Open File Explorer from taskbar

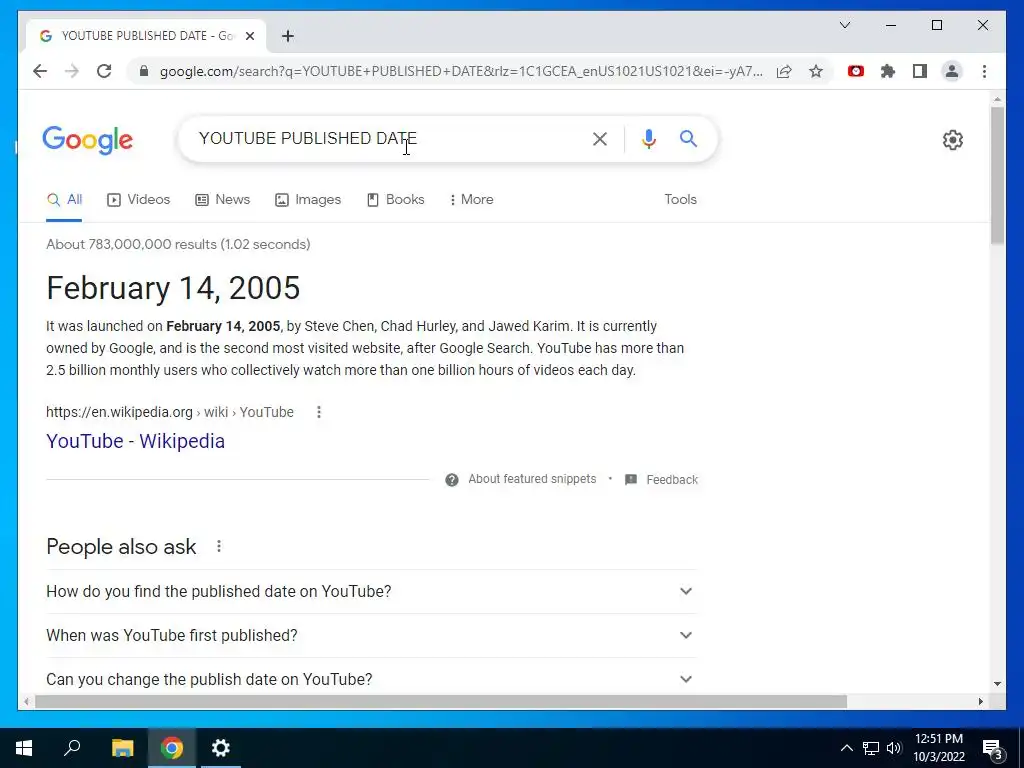pos(122,748)
